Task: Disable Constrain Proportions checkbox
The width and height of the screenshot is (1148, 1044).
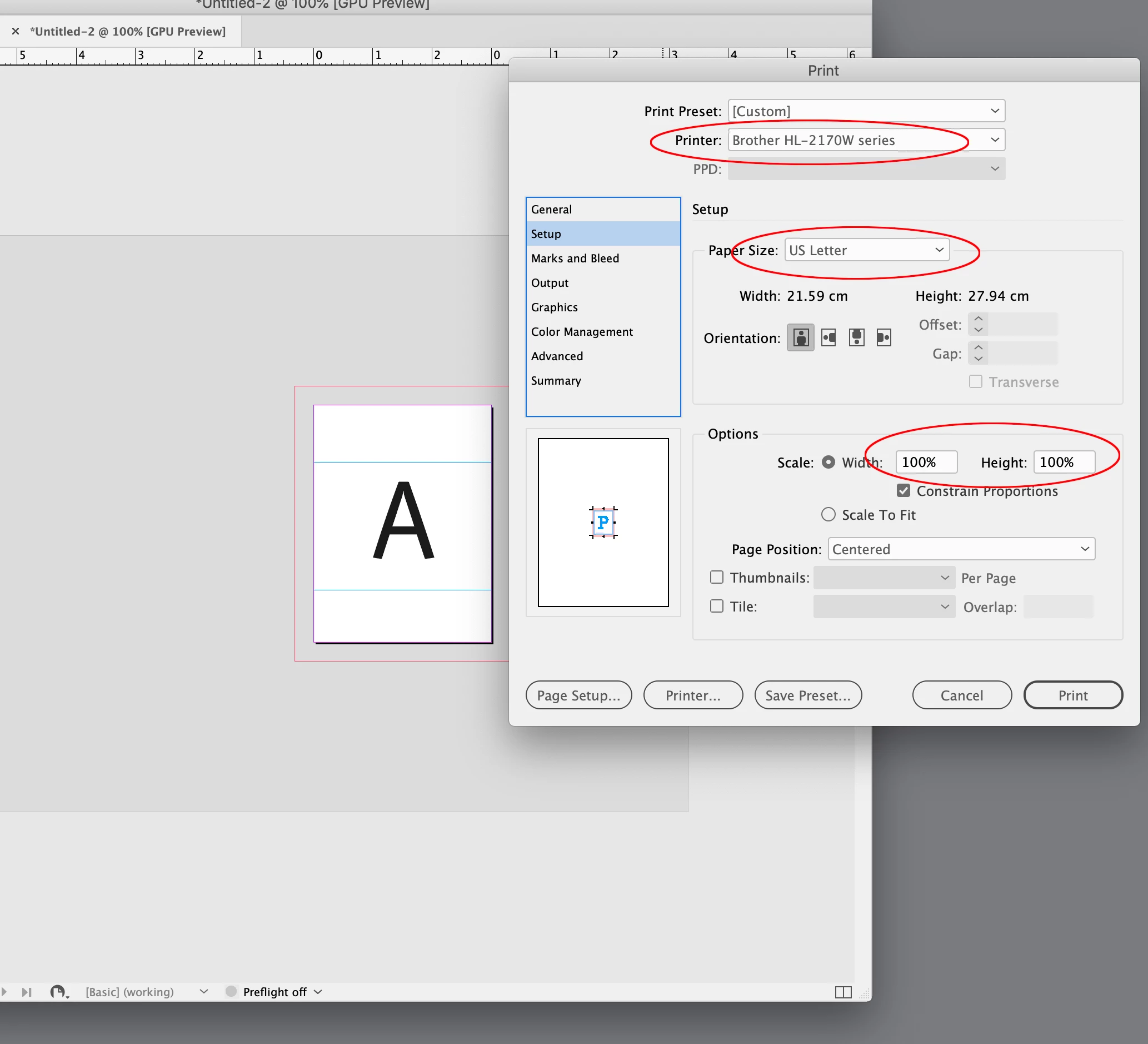Action: [x=903, y=490]
